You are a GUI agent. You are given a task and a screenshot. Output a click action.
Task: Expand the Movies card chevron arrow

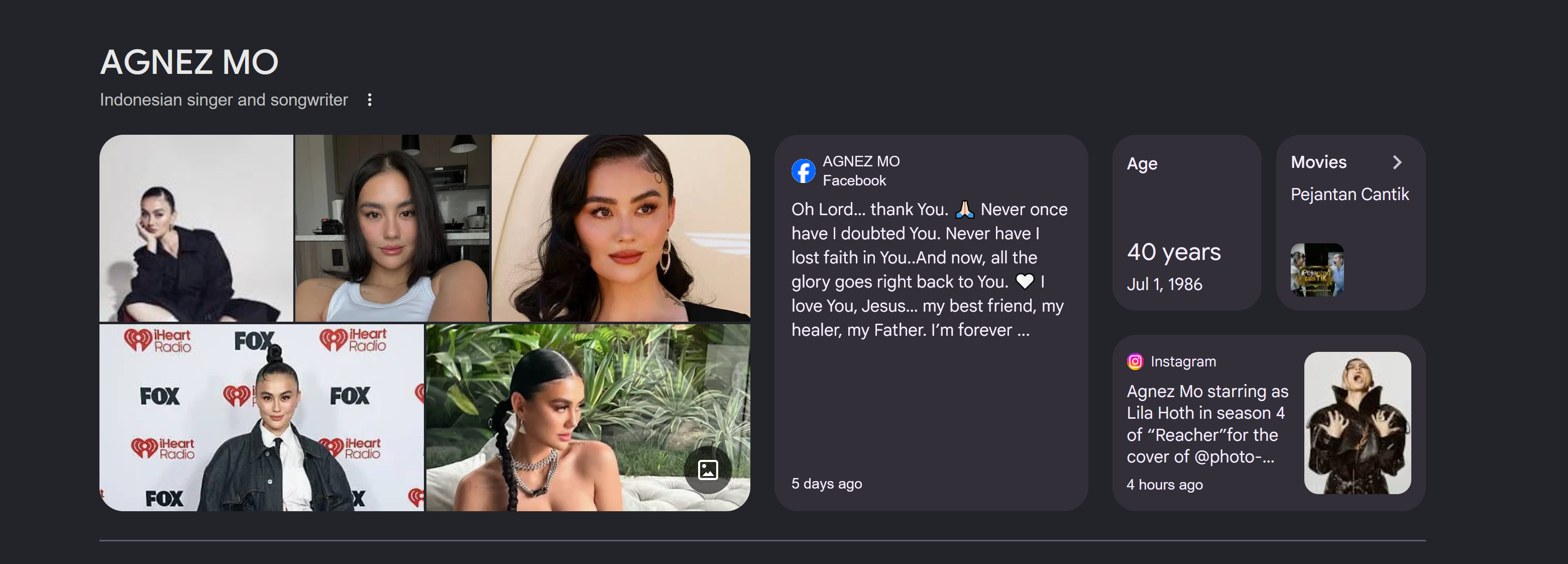pos(1397,162)
